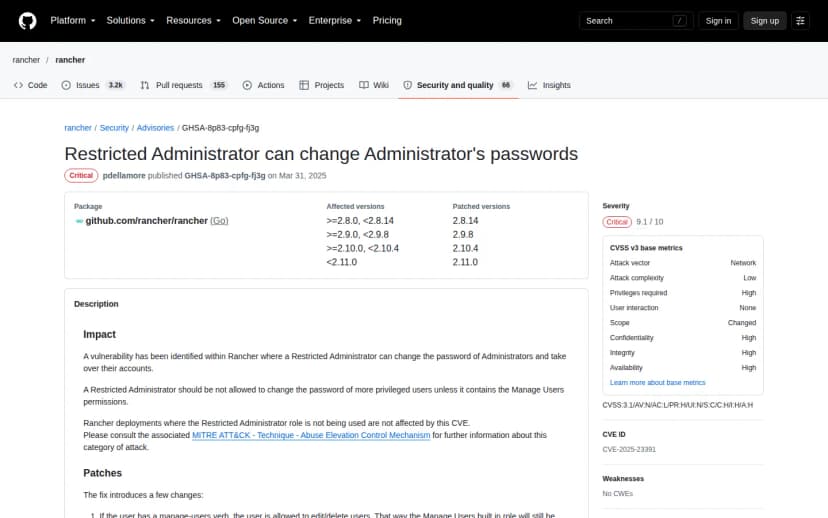Click the Critical label under the title

click(81, 175)
